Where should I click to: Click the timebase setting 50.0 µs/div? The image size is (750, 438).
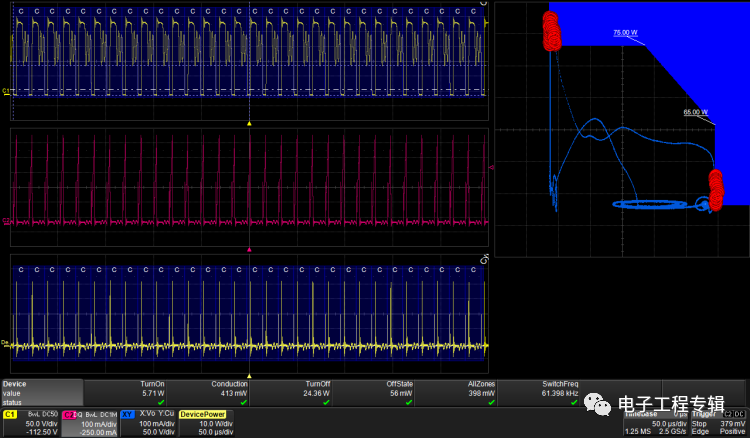(669, 424)
